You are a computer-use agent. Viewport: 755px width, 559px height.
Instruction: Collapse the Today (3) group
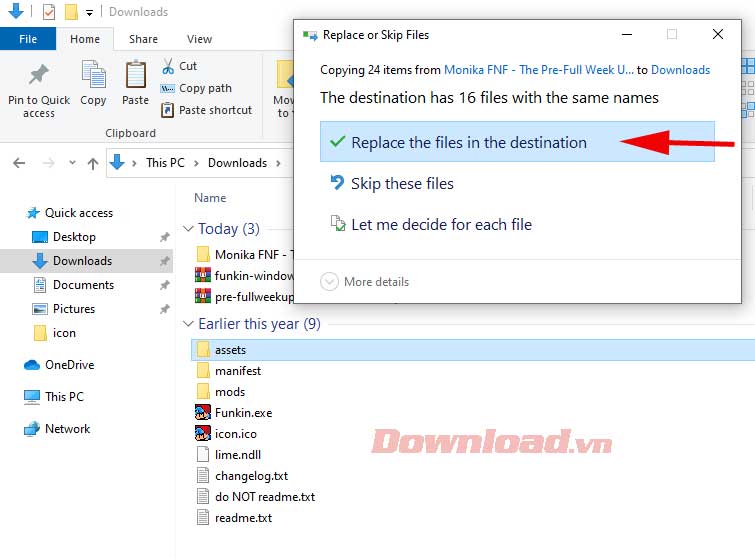[x=188, y=229]
